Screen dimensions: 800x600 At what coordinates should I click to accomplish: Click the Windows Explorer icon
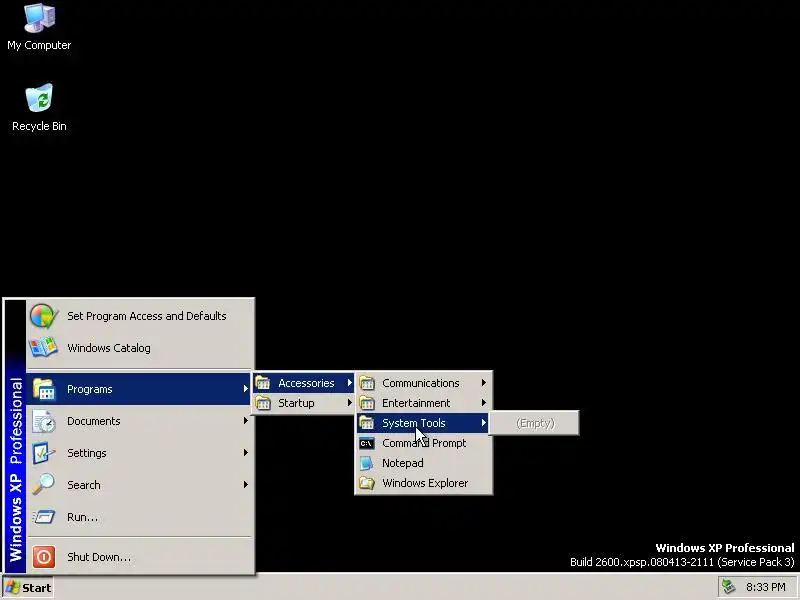click(367, 483)
